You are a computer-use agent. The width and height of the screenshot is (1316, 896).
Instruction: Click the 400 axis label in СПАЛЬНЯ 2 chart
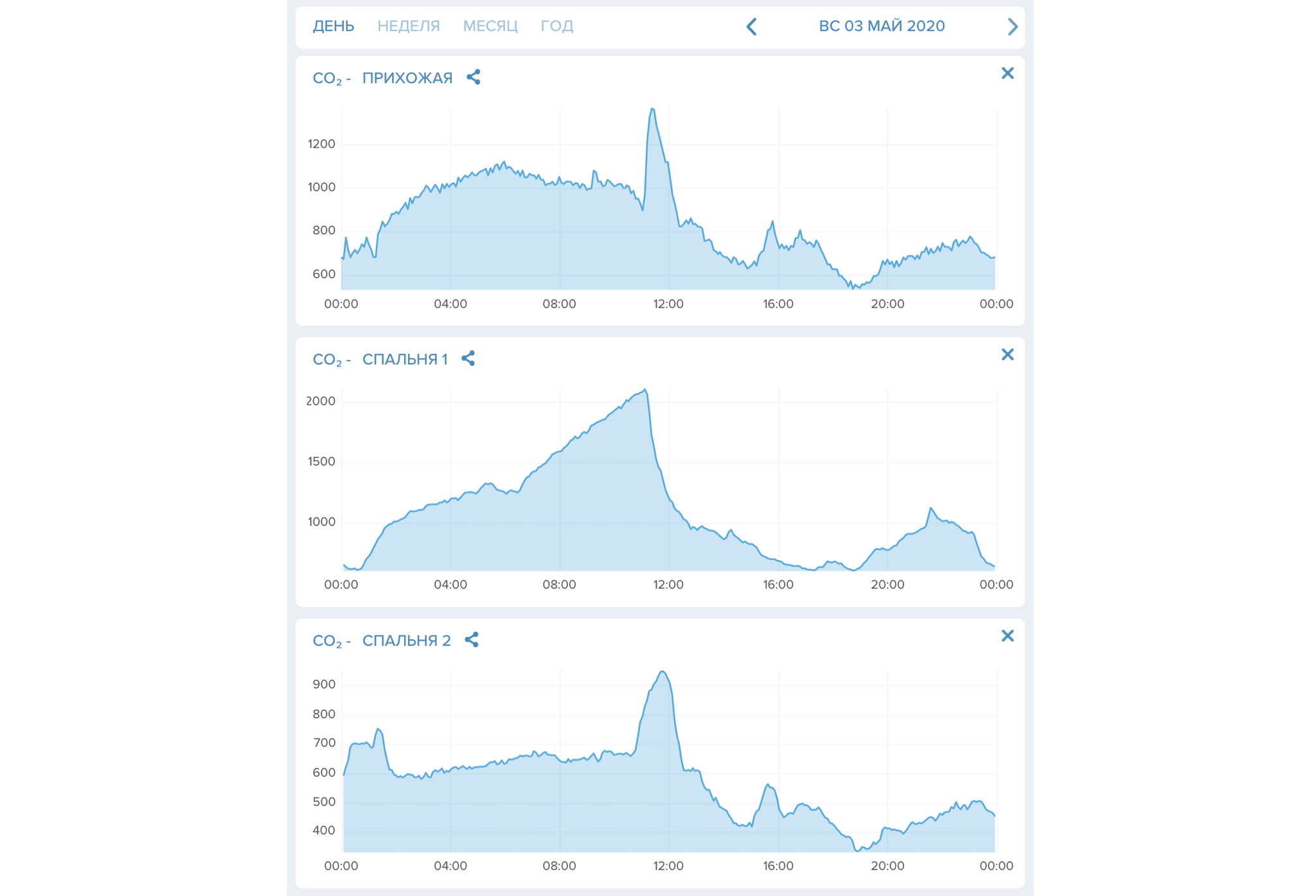[x=324, y=830]
